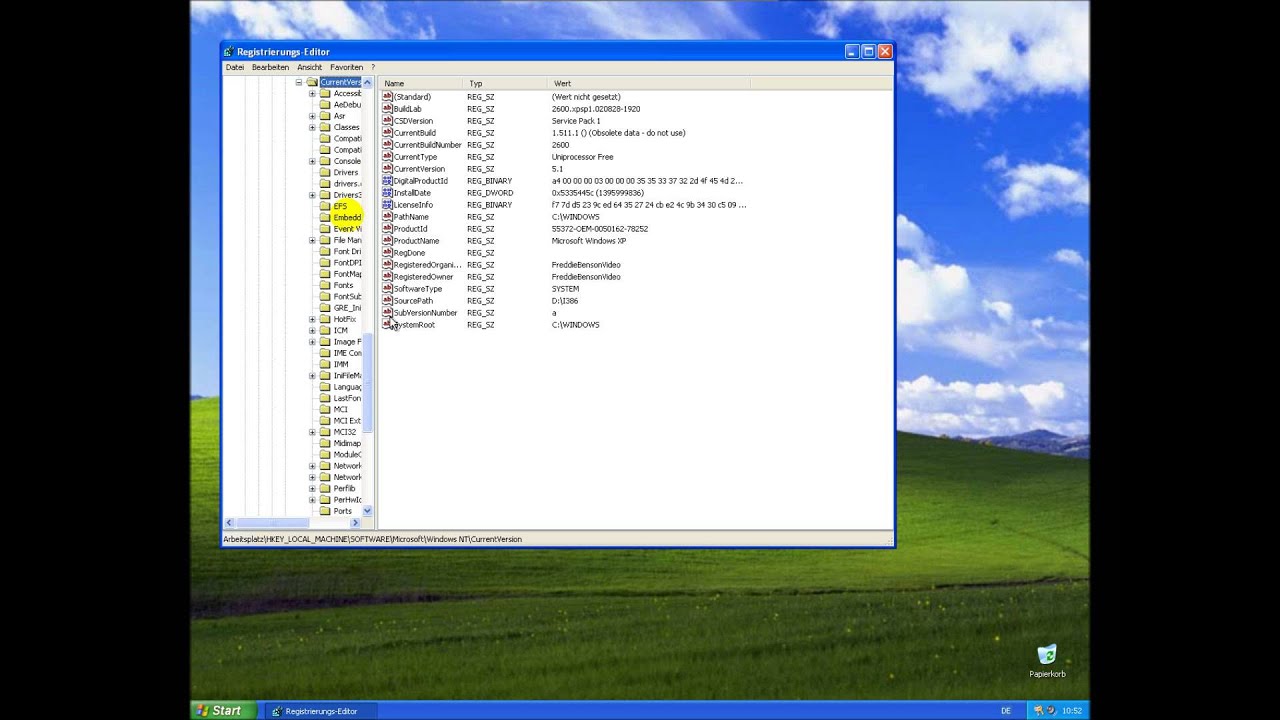This screenshot has width=1280, height=720.
Task: Select the MCI Extensions tree key
Action: point(347,421)
